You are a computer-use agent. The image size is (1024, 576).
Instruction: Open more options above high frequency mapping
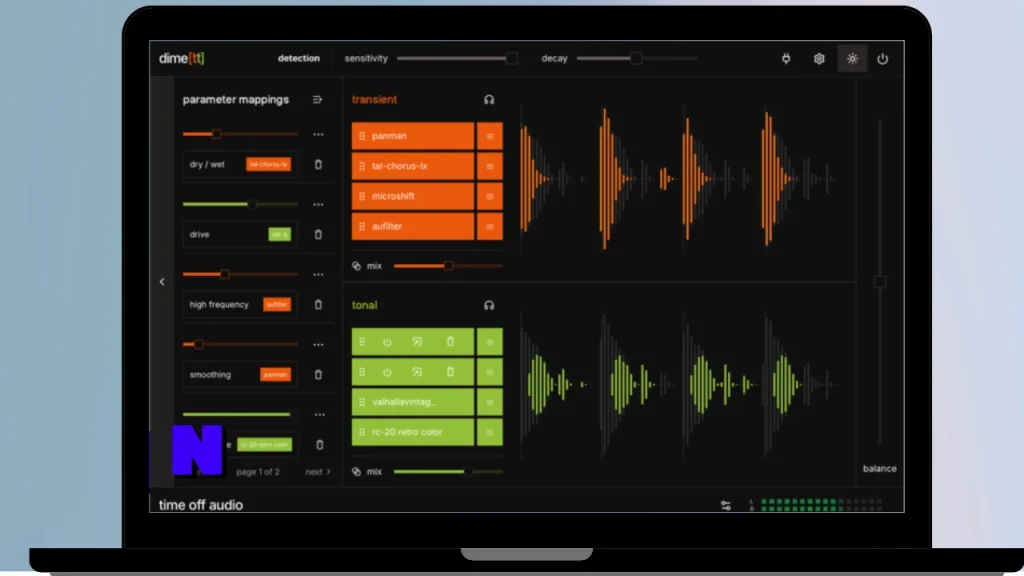click(318, 274)
